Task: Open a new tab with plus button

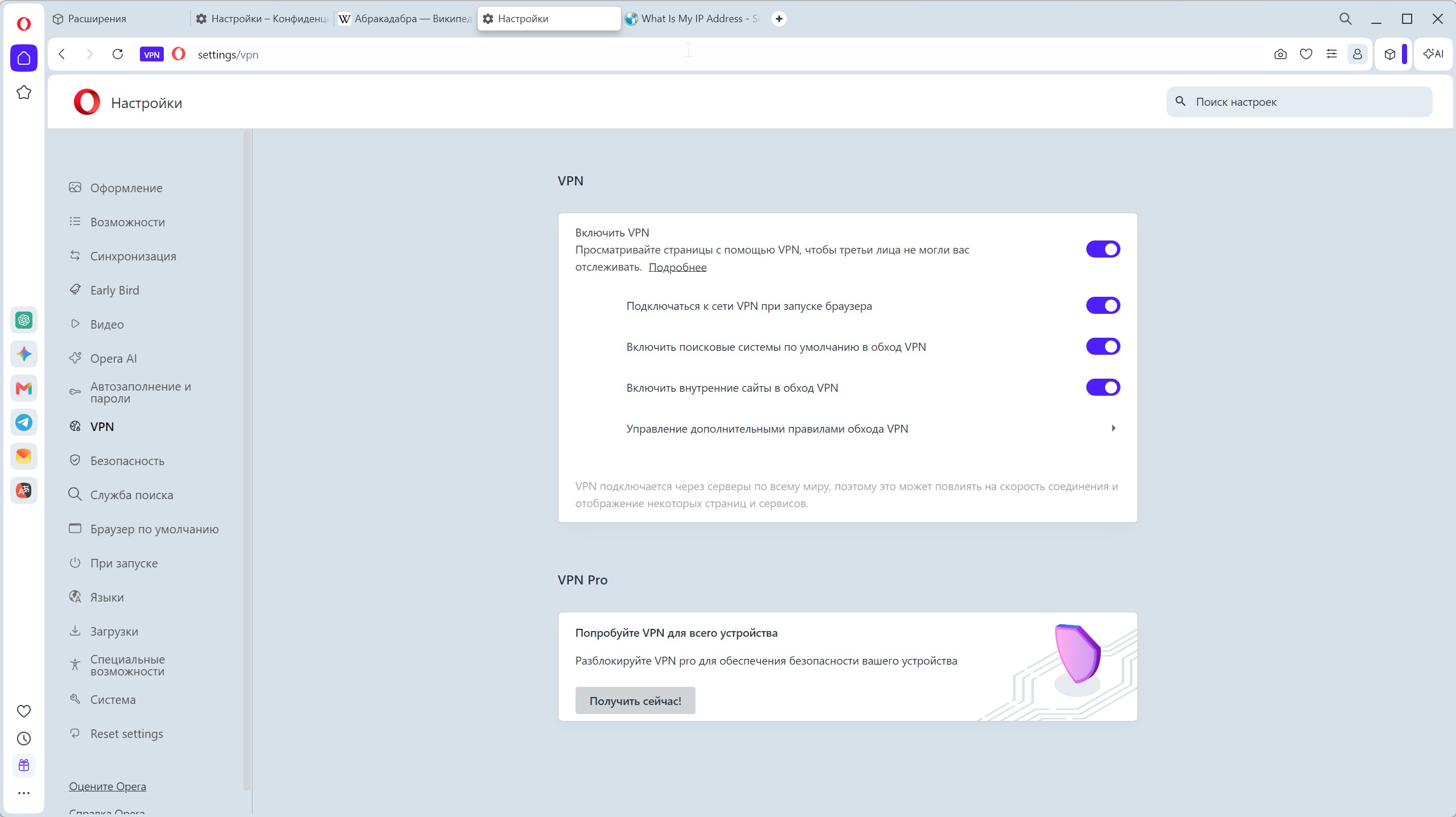Action: click(779, 19)
